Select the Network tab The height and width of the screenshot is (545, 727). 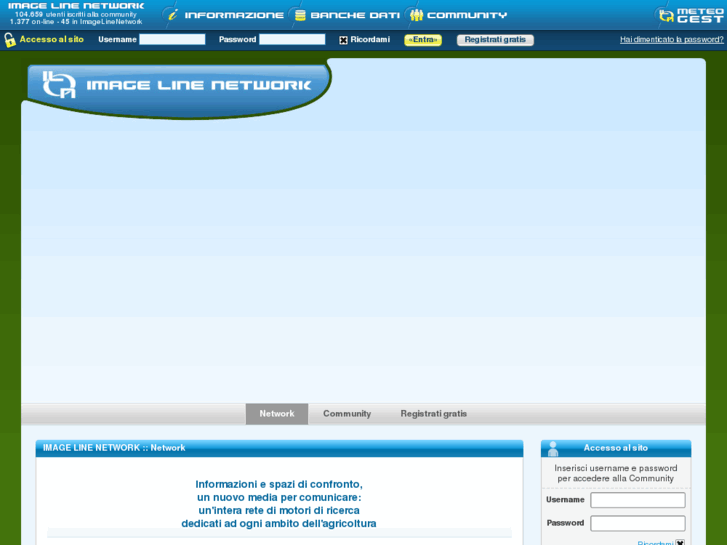[x=277, y=414]
